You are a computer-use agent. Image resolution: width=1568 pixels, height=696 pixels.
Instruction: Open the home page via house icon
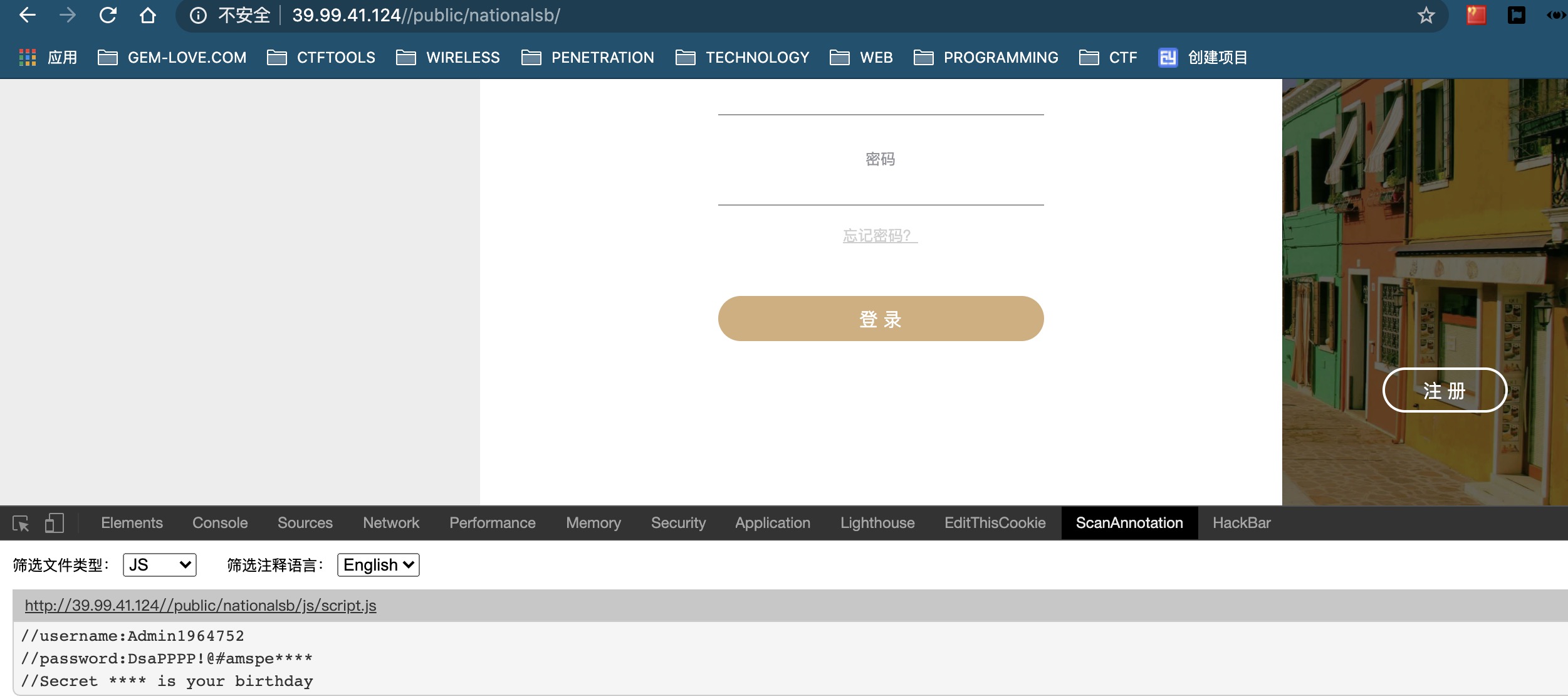pyautogui.click(x=148, y=15)
